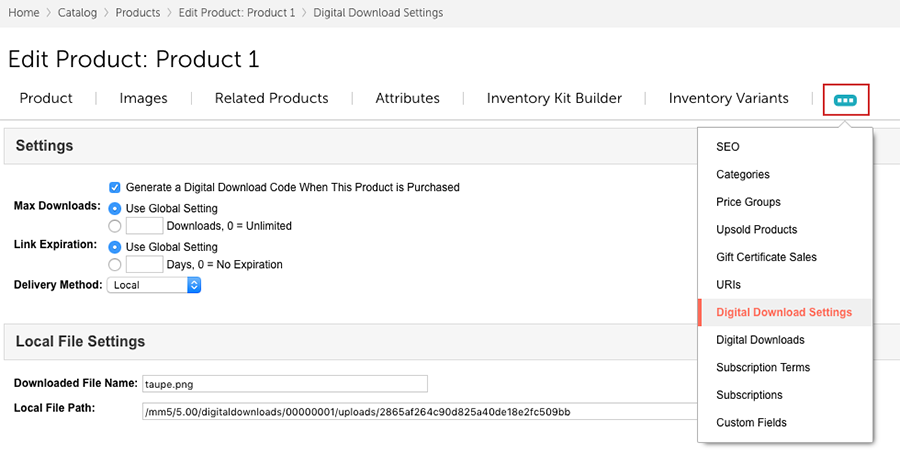This screenshot has width=900, height=454.
Task: Click the Downloaded File Name field
Action: (285, 384)
